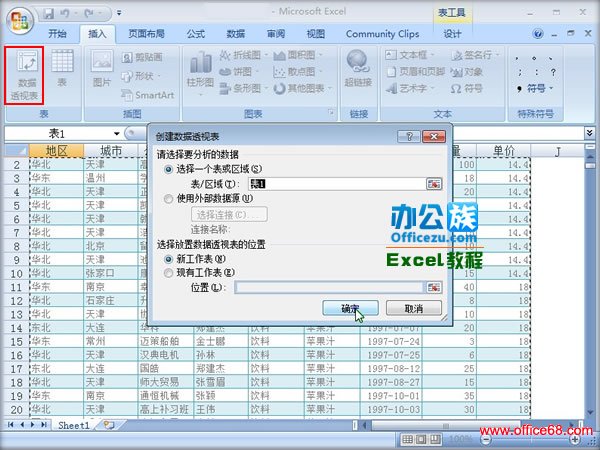
Task: Switch to the 公式 tab
Action: (196, 34)
